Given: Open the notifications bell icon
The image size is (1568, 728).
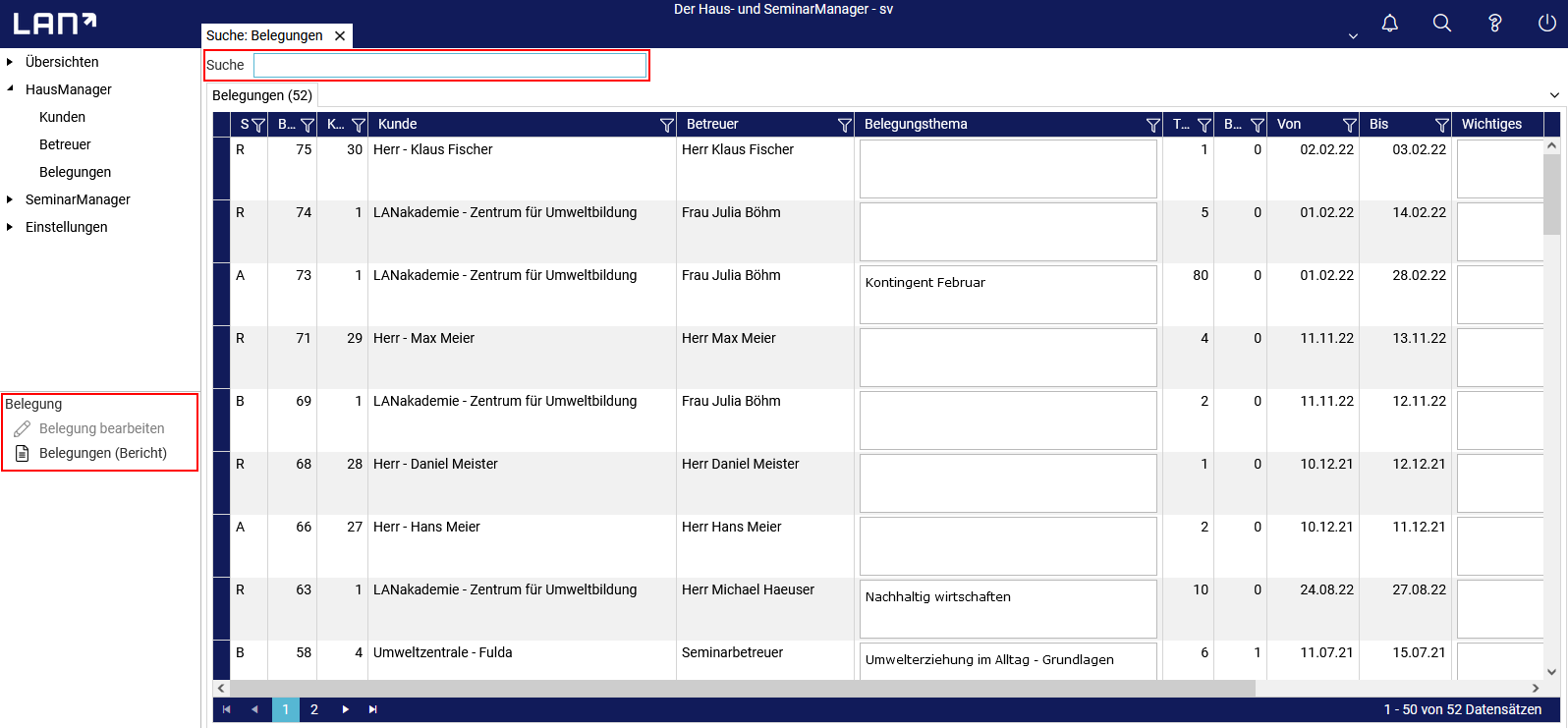Looking at the screenshot, I should click(x=1389, y=23).
